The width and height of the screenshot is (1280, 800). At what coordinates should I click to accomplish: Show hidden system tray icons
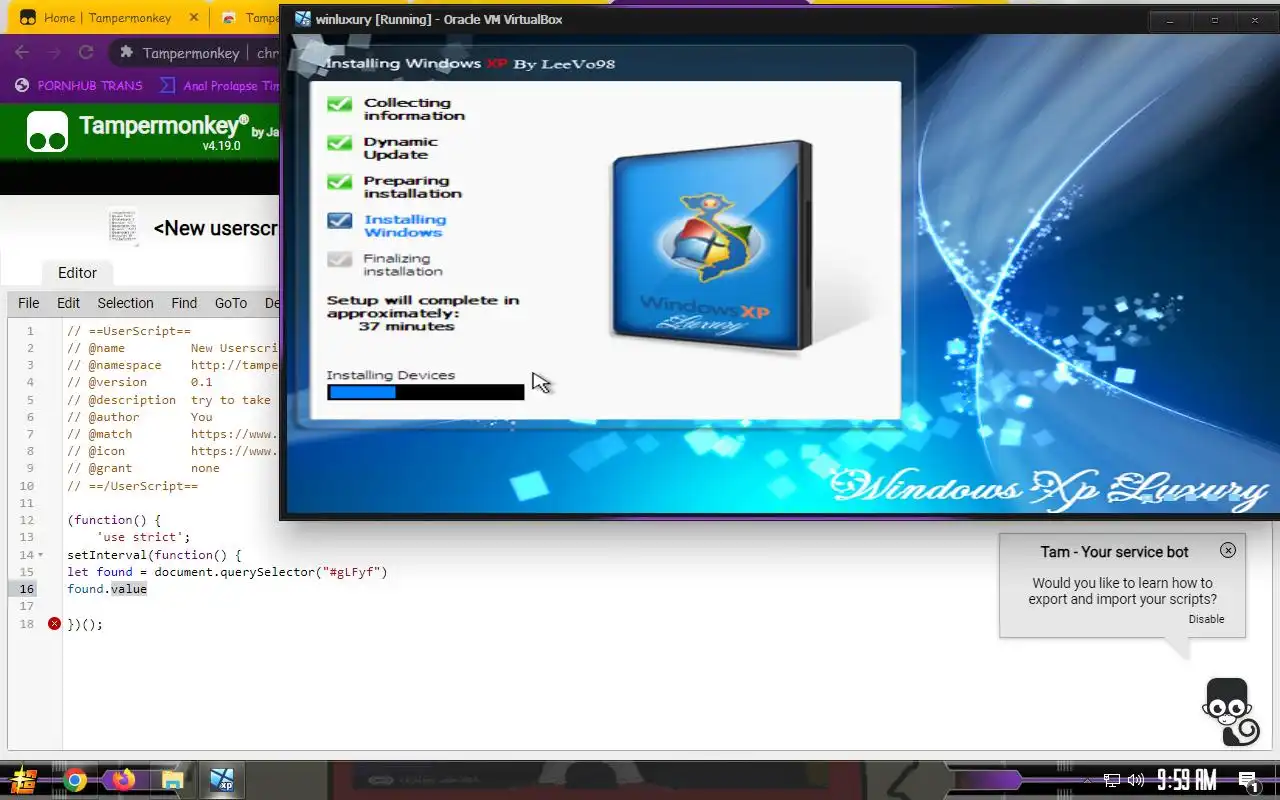coord(1088,780)
